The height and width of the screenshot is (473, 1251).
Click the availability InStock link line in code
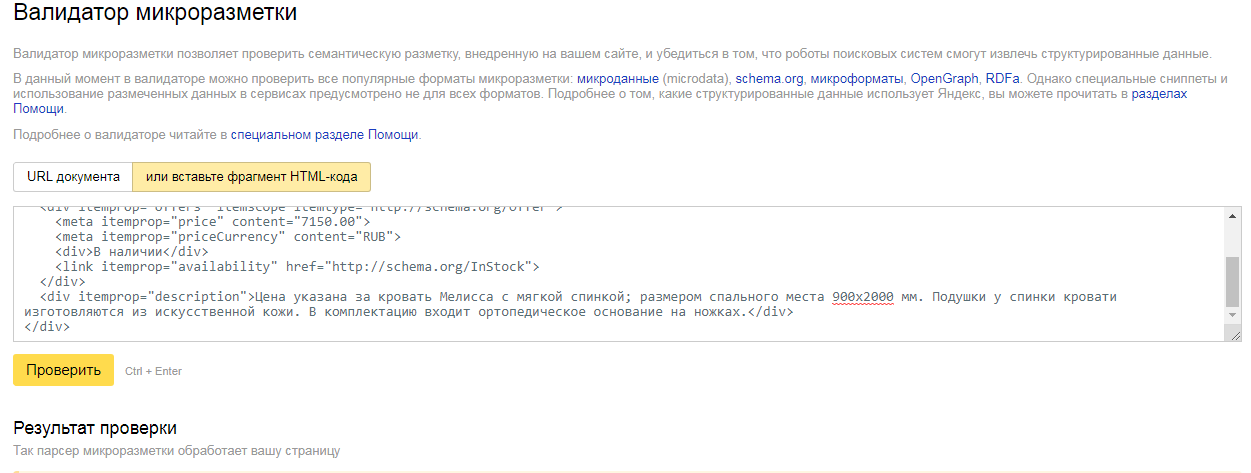297,267
